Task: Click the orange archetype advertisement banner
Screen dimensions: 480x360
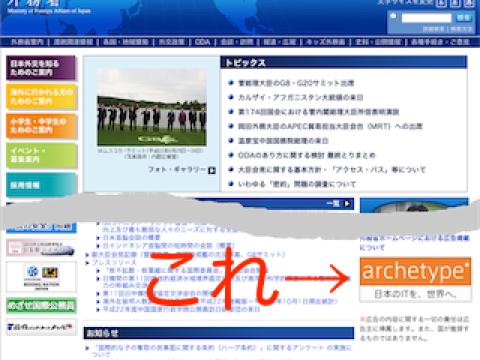Action: (415, 279)
